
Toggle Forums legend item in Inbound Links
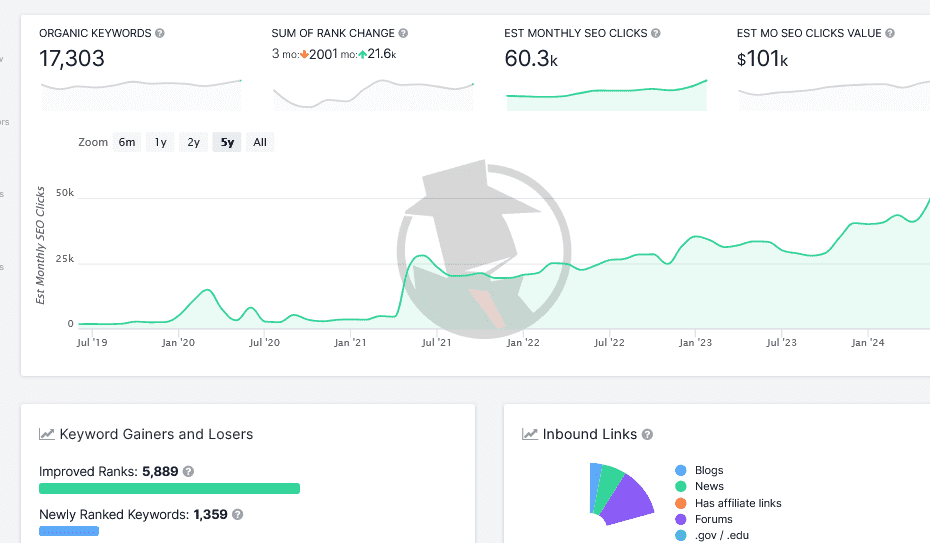(704, 519)
